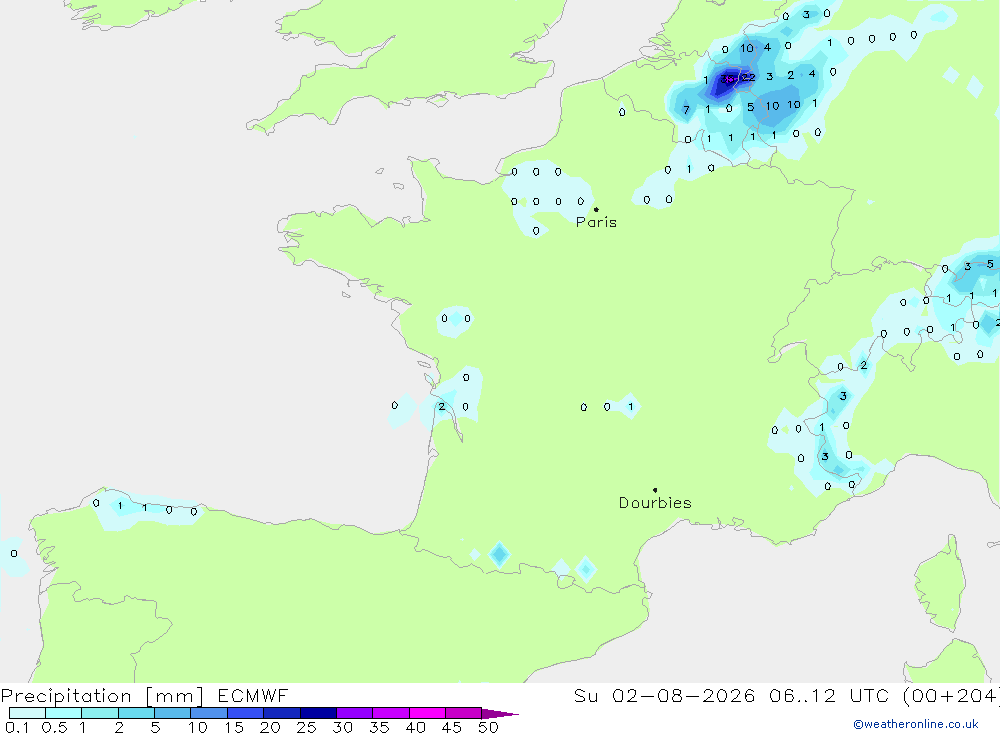Click the over-50 mm arrow at legend end
The height and width of the screenshot is (733, 1000).
click(499, 713)
